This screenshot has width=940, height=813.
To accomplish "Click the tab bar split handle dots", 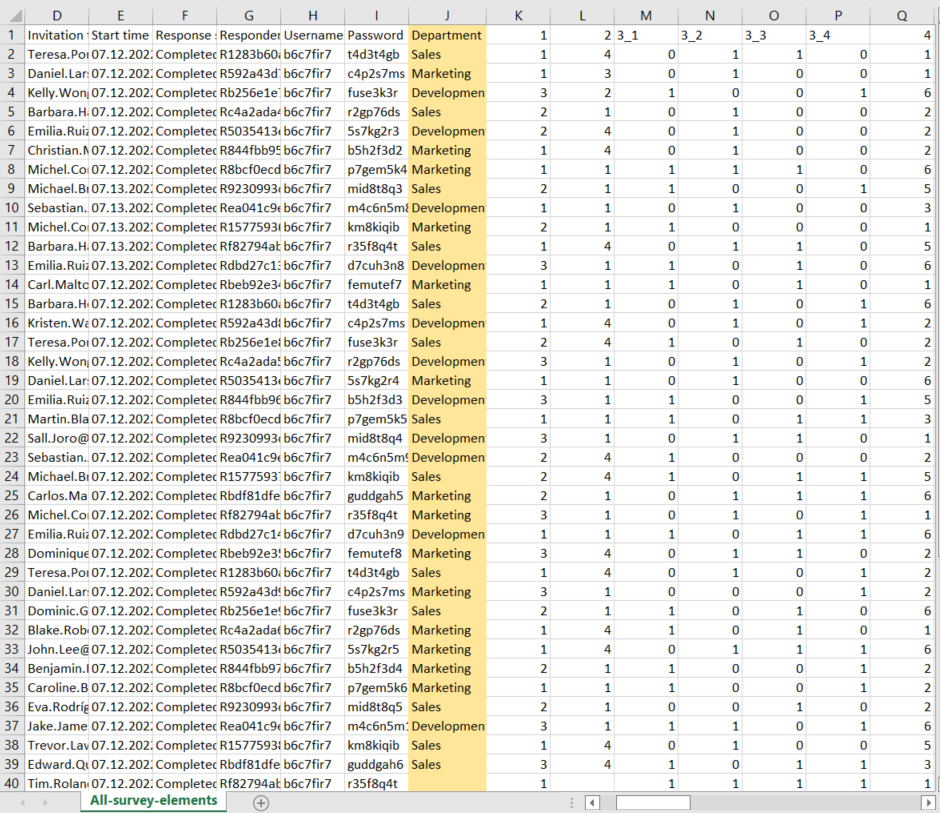I will tap(571, 802).
